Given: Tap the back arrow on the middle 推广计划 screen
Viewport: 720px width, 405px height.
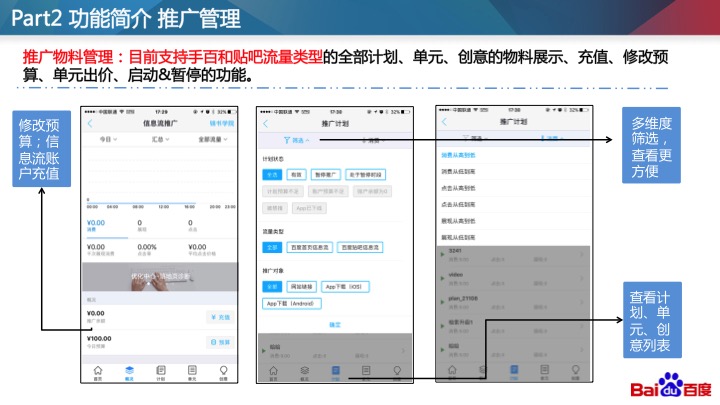Looking at the screenshot, I should pyautogui.click(x=265, y=124).
